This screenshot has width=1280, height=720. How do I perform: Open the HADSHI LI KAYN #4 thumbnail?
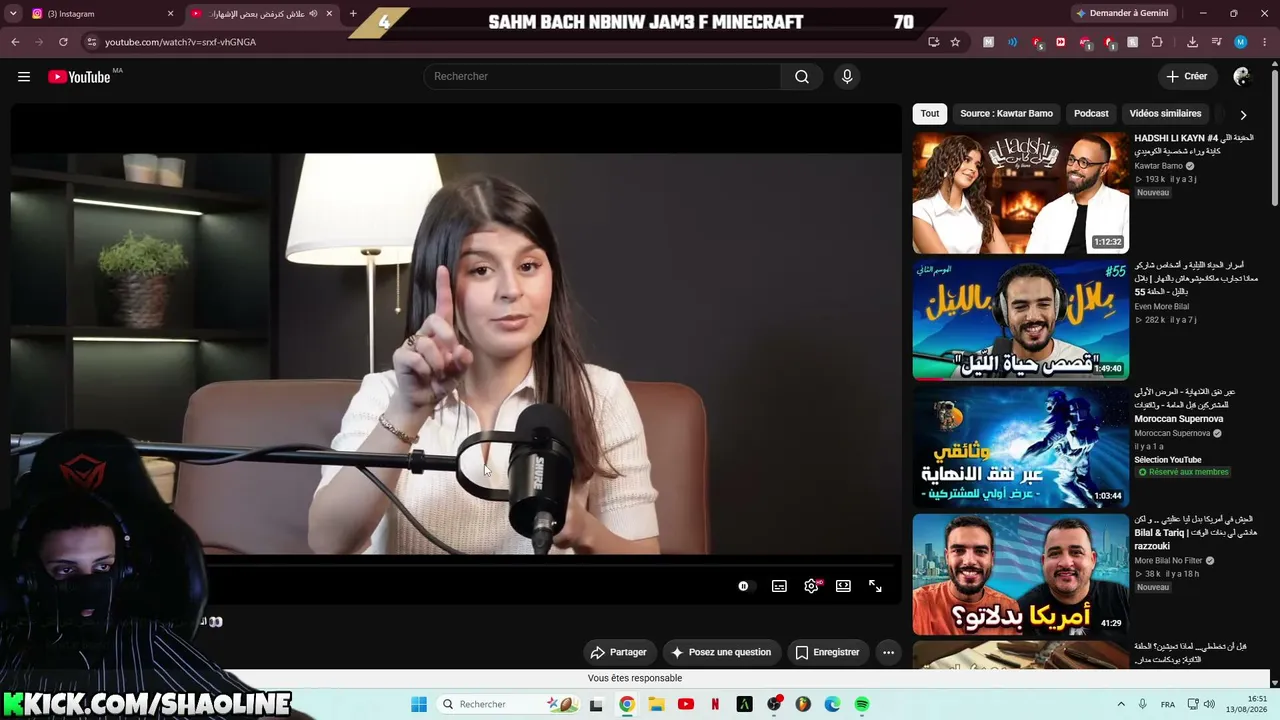tap(1020, 193)
